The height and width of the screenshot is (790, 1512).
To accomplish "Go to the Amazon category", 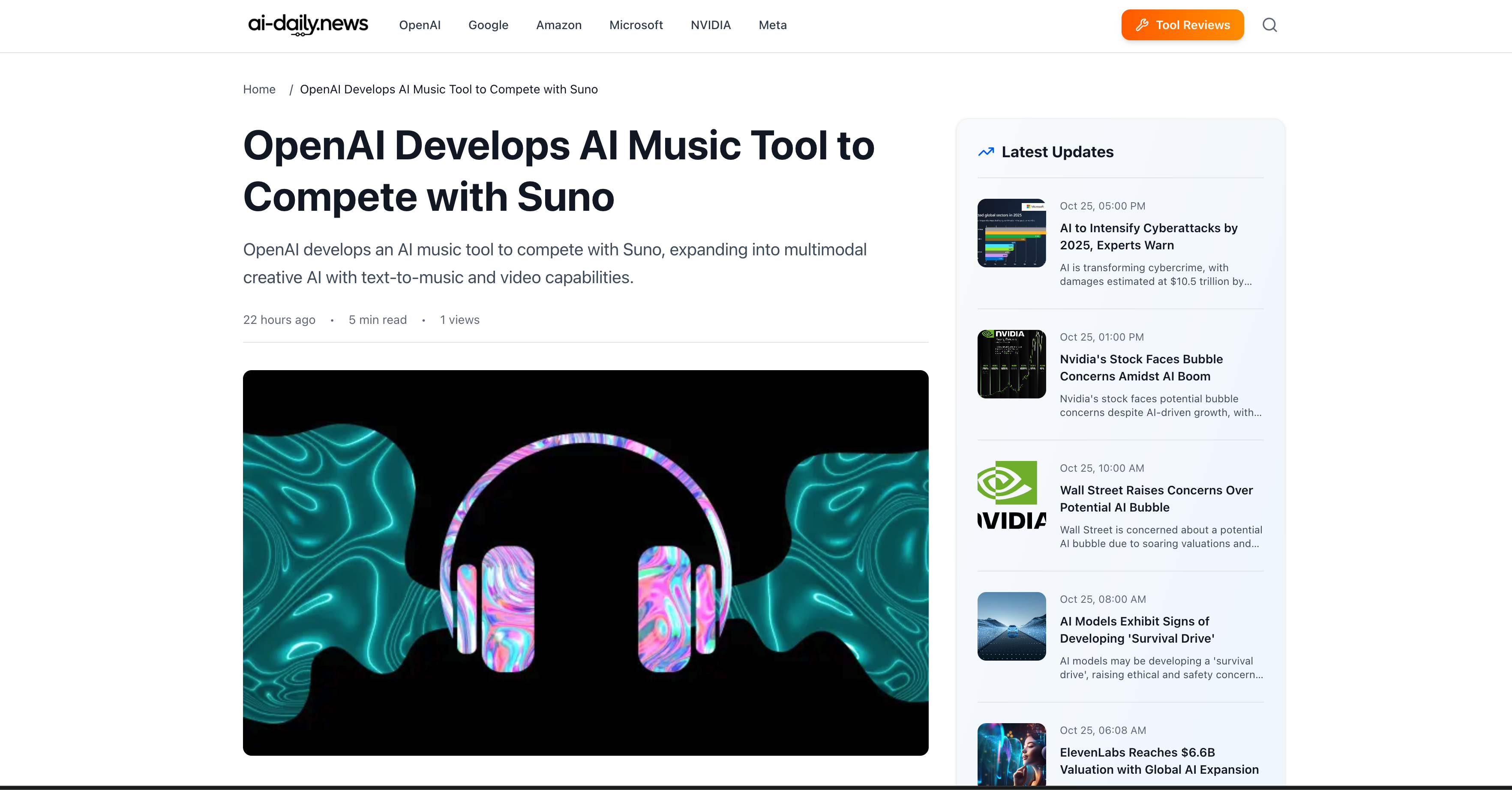I will pyautogui.click(x=558, y=25).
